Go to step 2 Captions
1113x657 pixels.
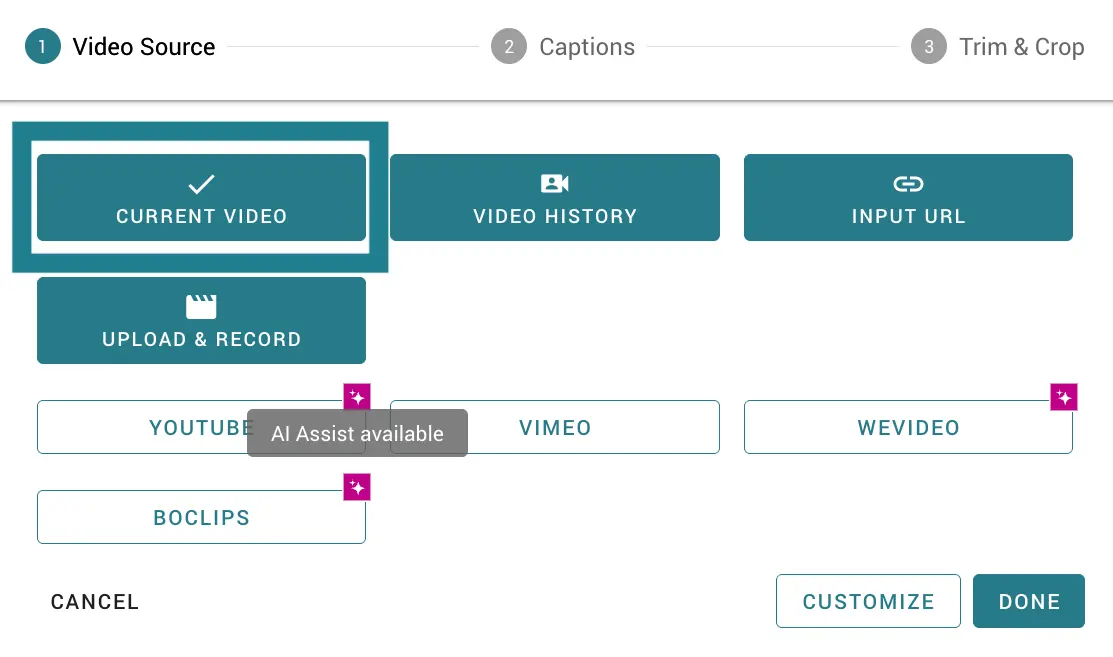pos(563,47)
